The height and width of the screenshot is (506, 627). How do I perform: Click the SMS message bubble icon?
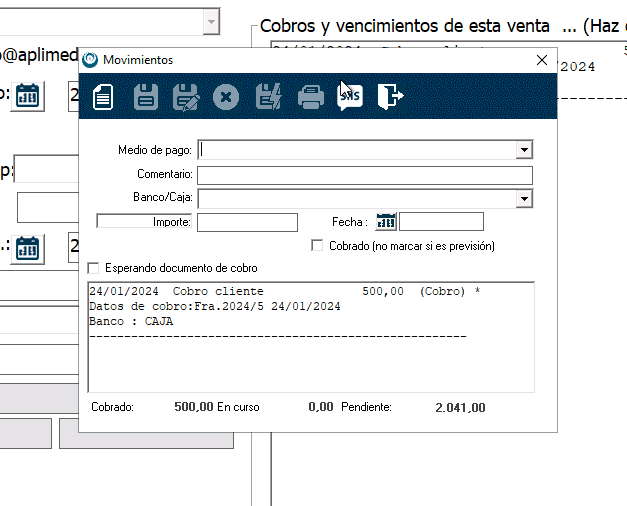pos(350,97)
